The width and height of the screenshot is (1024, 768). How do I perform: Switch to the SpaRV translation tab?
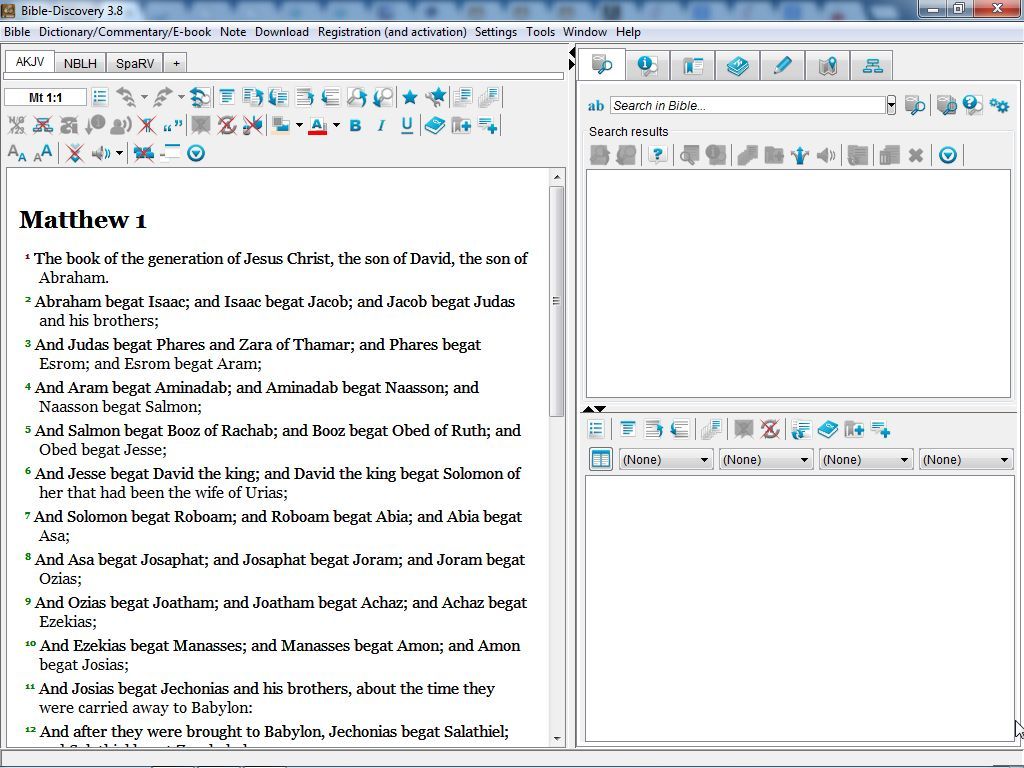(x=135, y=63)
